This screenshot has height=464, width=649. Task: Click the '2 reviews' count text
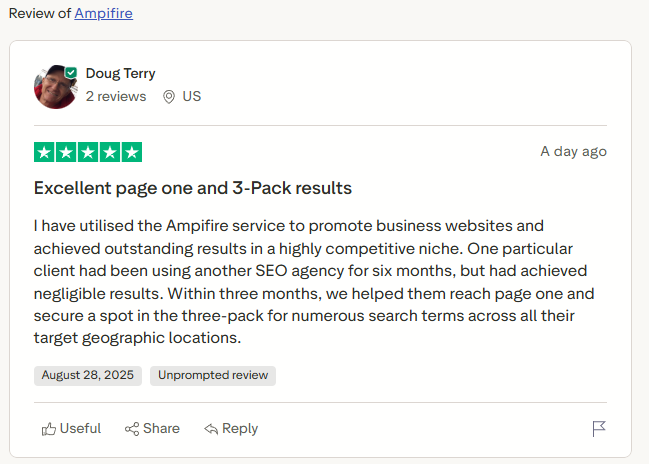coord(116,97)
